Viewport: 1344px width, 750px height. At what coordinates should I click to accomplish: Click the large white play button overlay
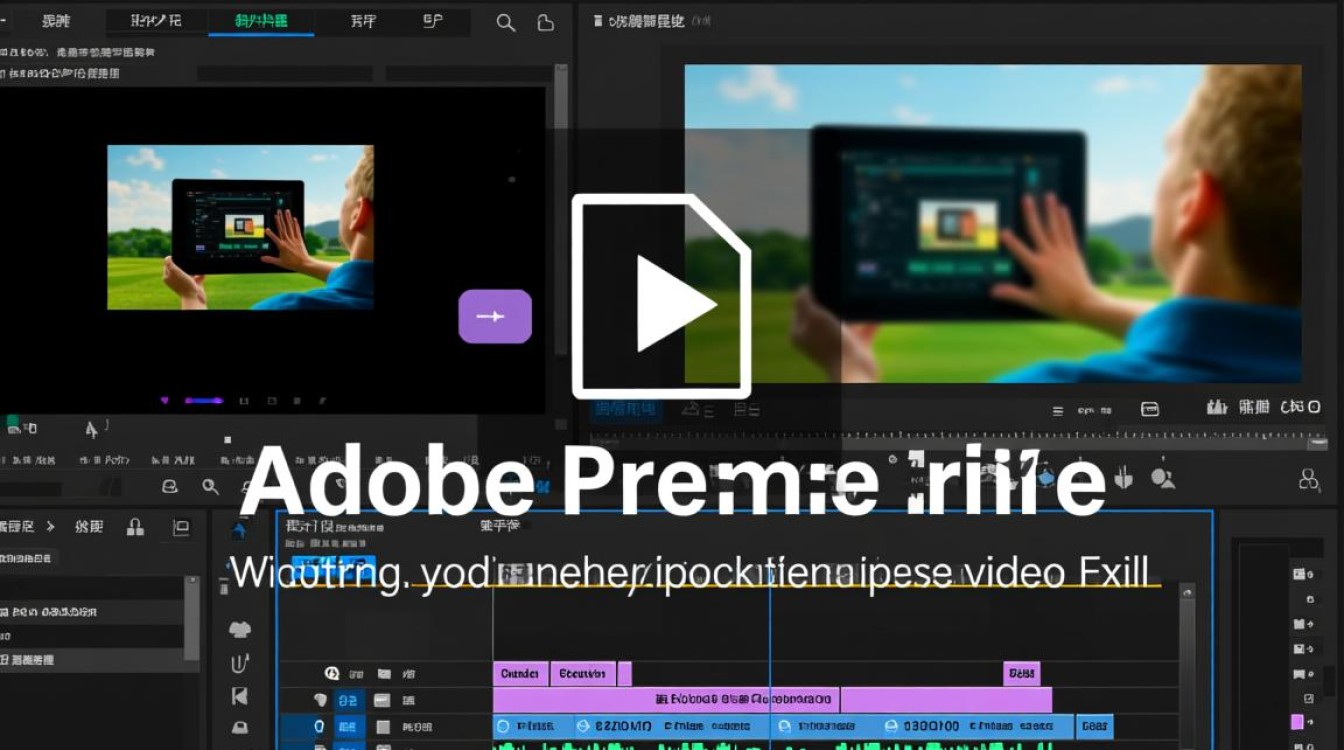pos(662,298)
